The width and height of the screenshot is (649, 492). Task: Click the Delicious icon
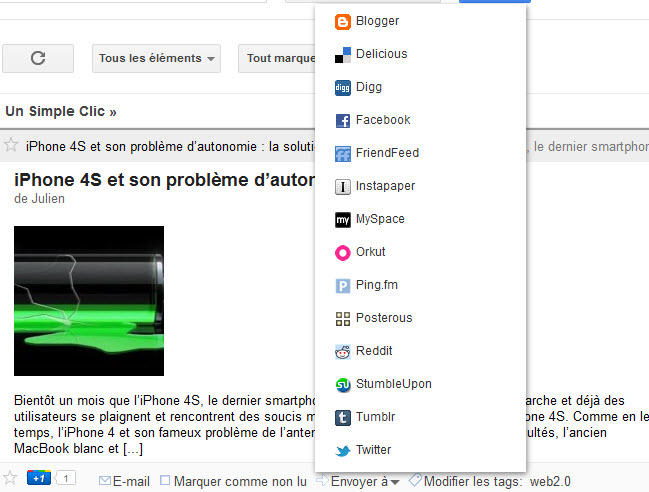coord(343,55)
